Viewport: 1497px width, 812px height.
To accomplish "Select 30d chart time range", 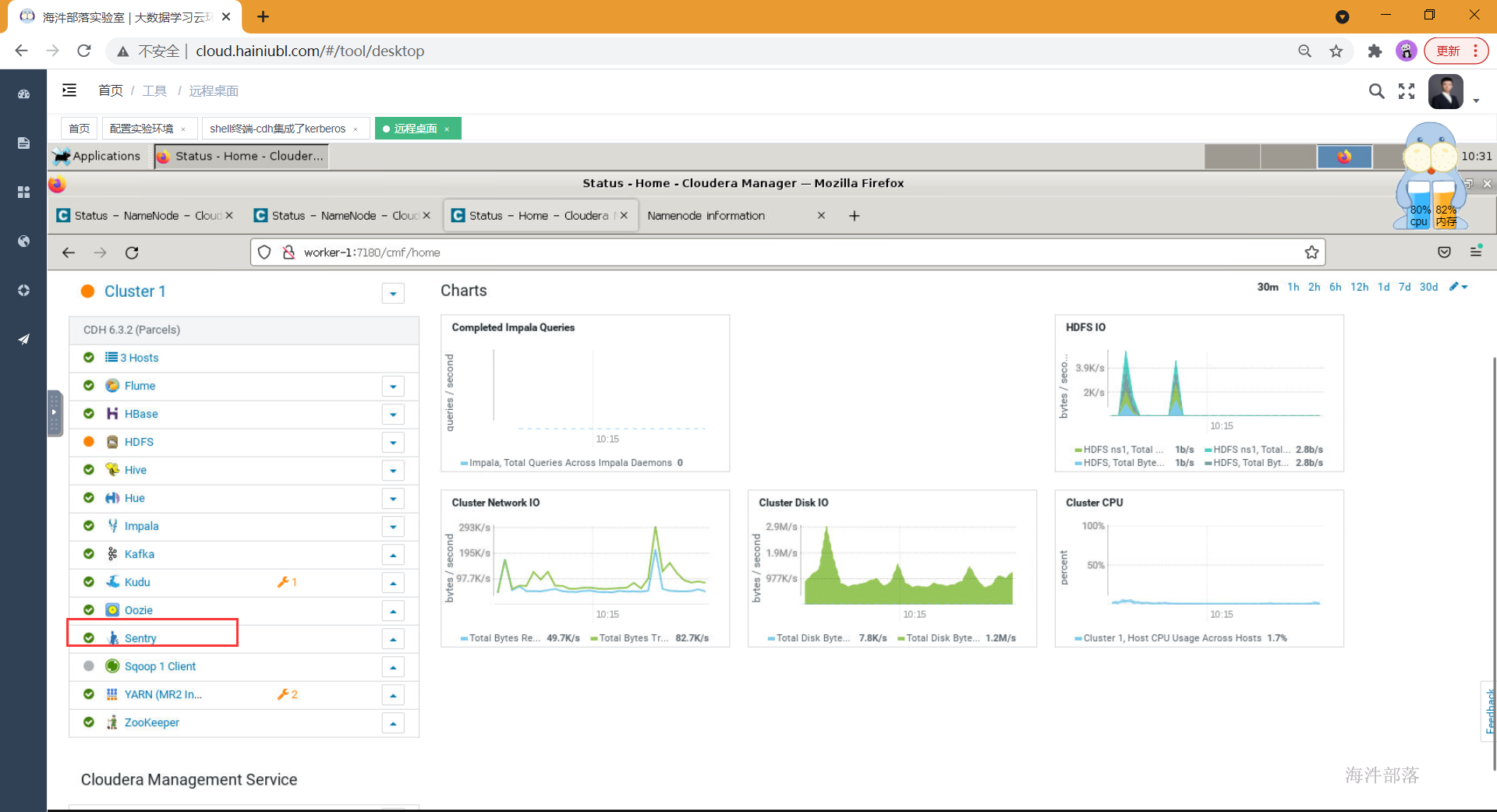I will (1428, 287).
